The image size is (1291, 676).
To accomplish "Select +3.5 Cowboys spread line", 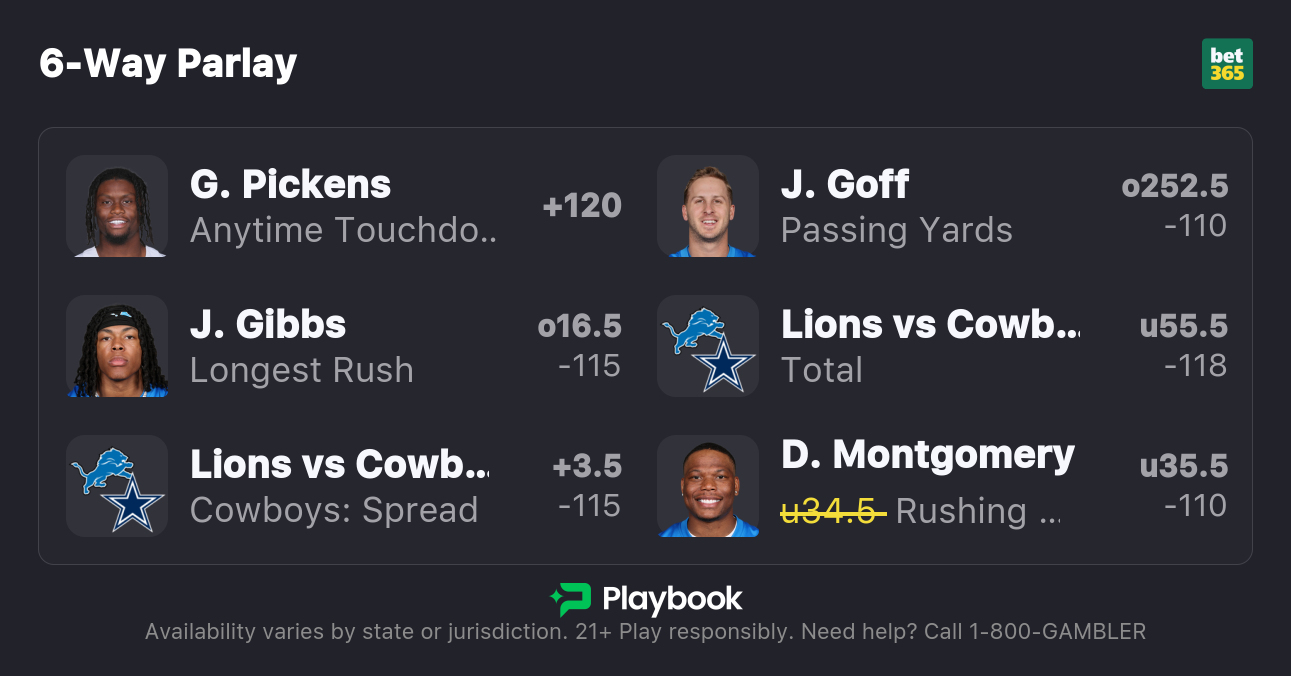I will click(587, 466).
